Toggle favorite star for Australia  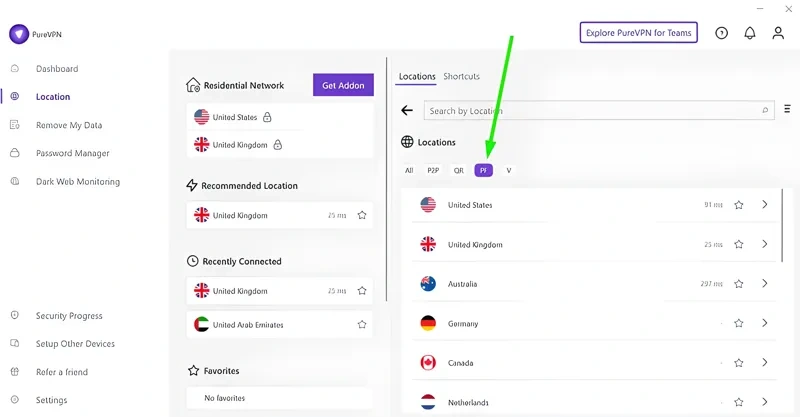(738, 284)
